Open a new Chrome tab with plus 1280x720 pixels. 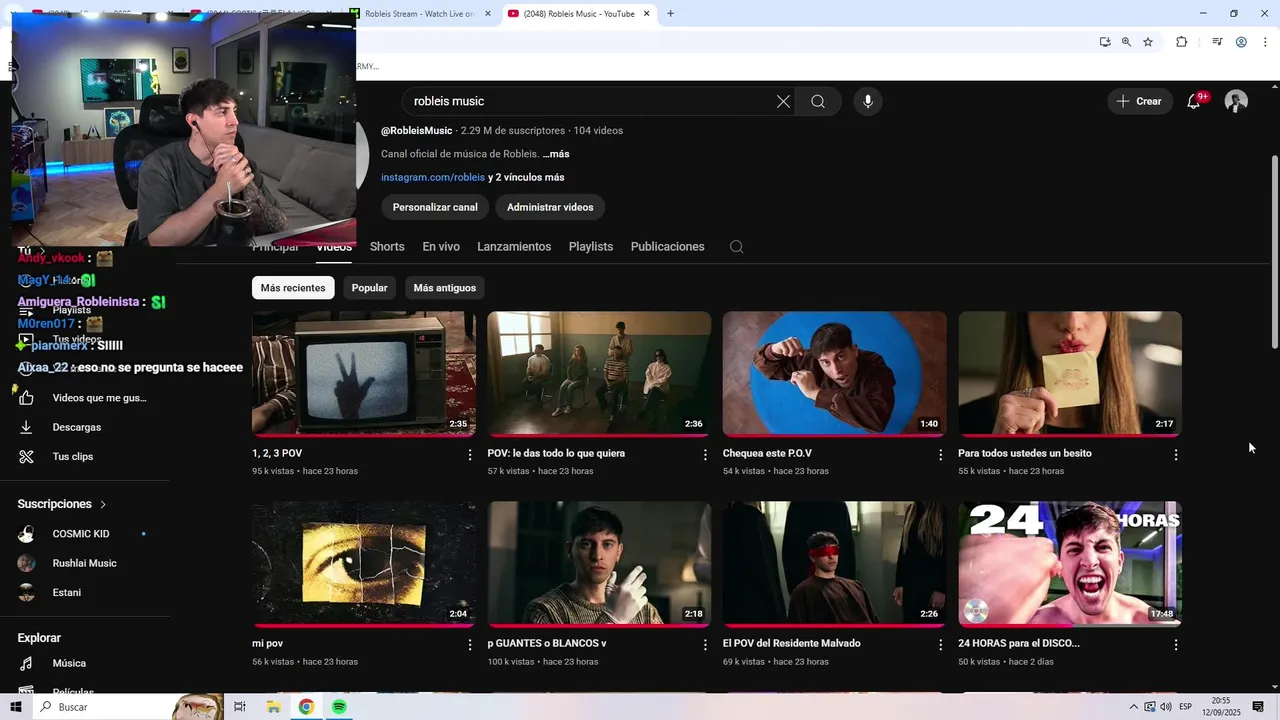[x=670, y=14]
